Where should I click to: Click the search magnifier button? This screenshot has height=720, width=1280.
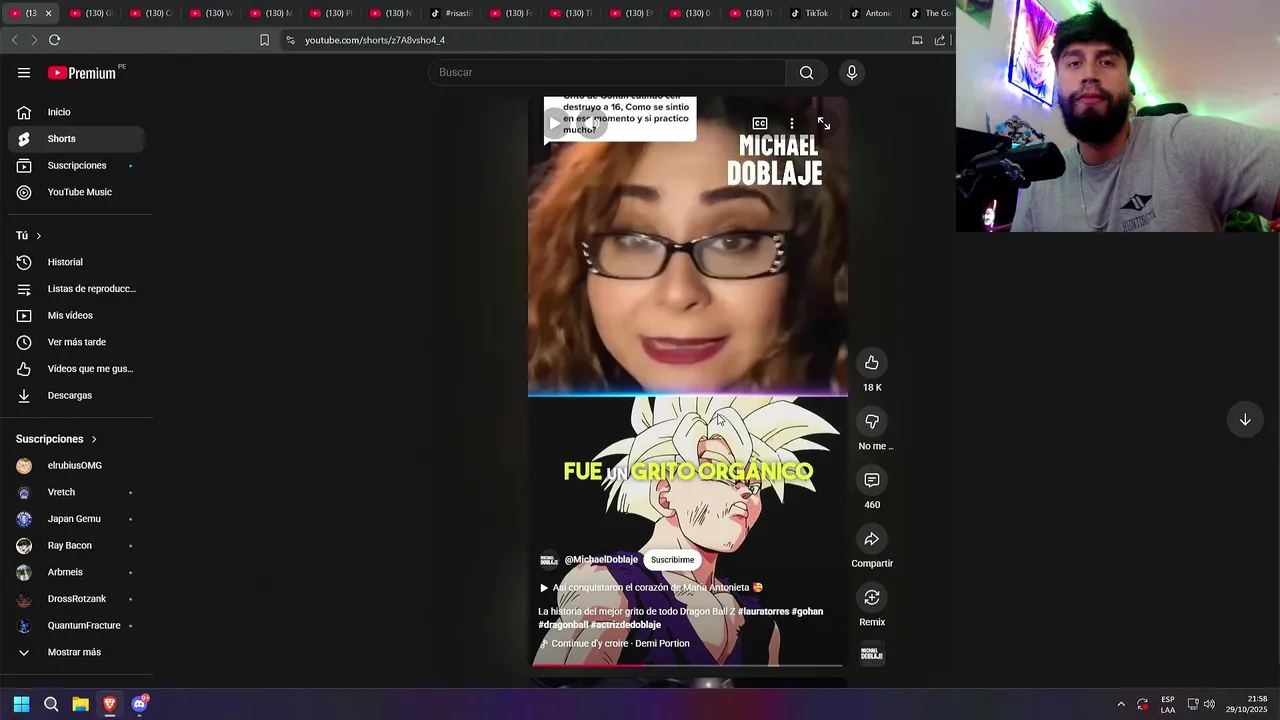point(806,73)
